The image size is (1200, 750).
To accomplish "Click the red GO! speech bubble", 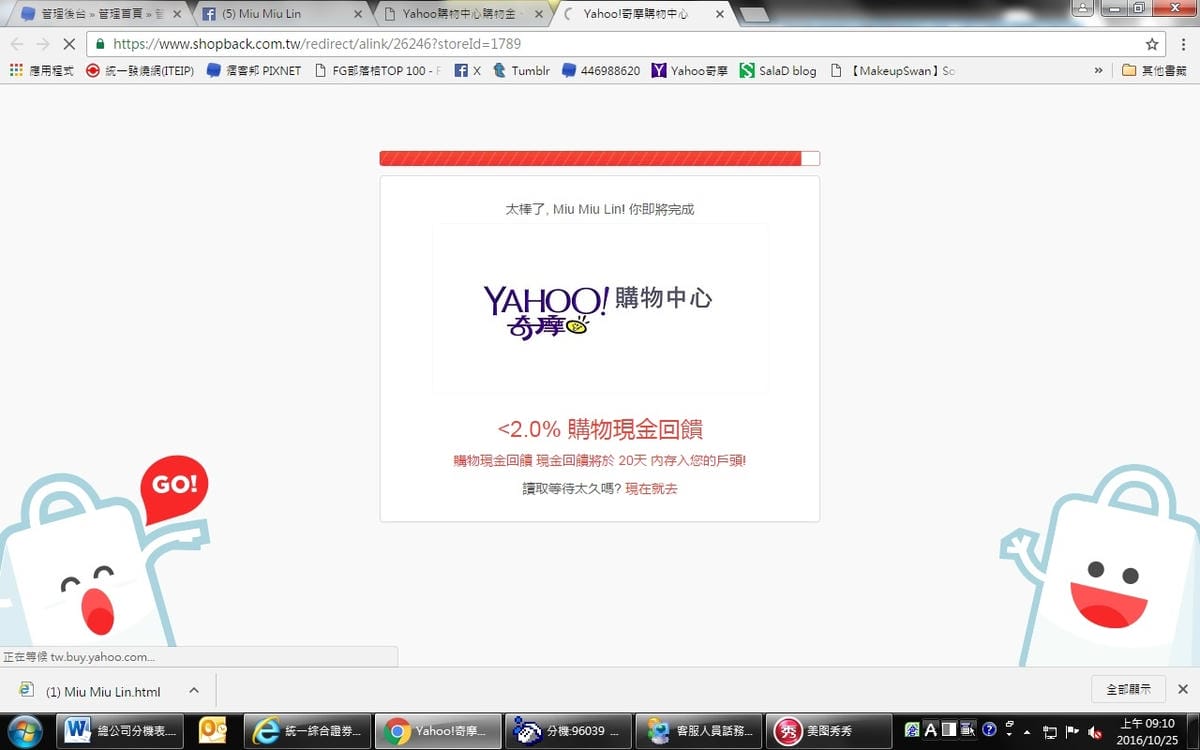I will coord(174,486).
